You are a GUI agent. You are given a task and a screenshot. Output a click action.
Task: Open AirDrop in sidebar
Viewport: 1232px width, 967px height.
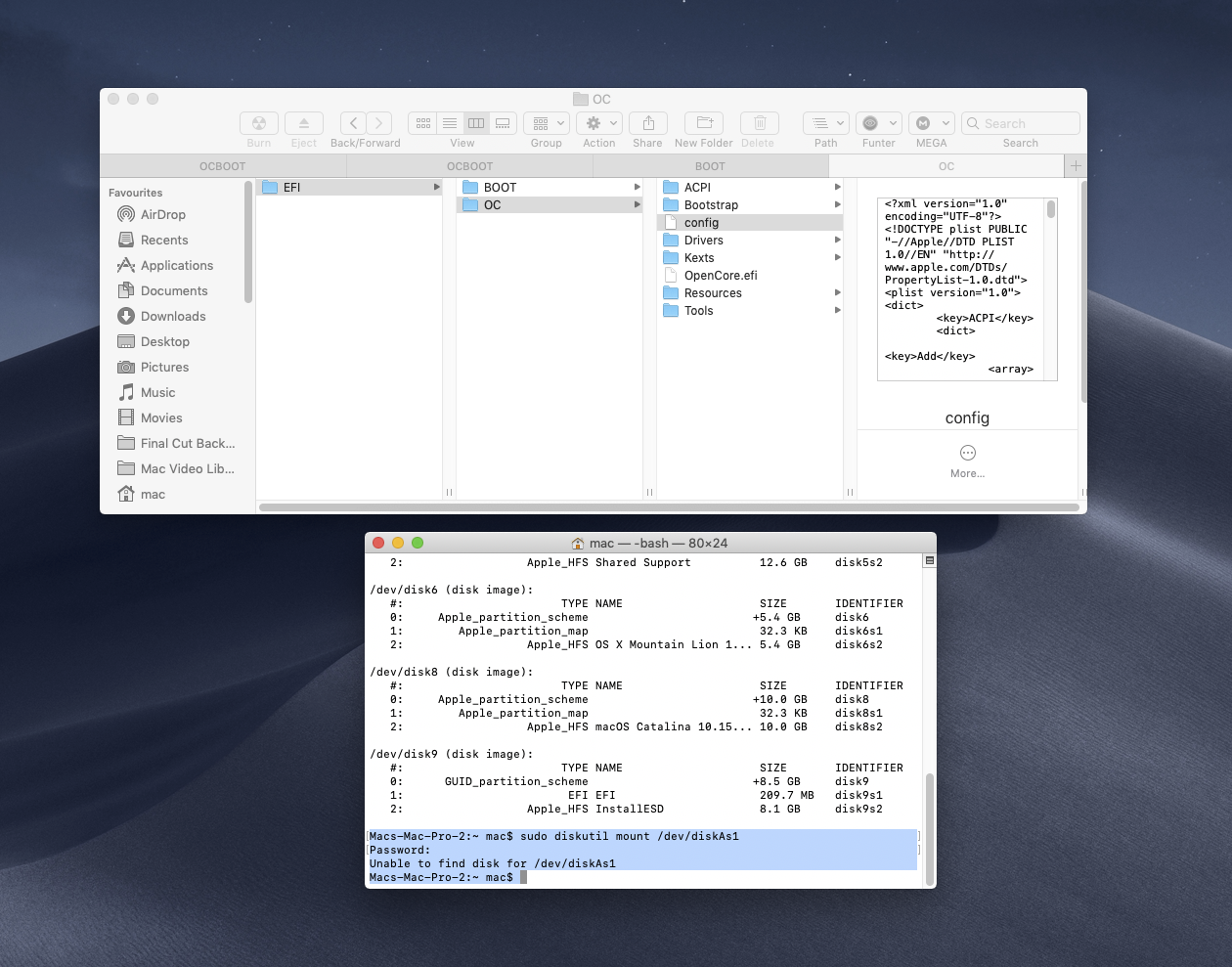162,214
